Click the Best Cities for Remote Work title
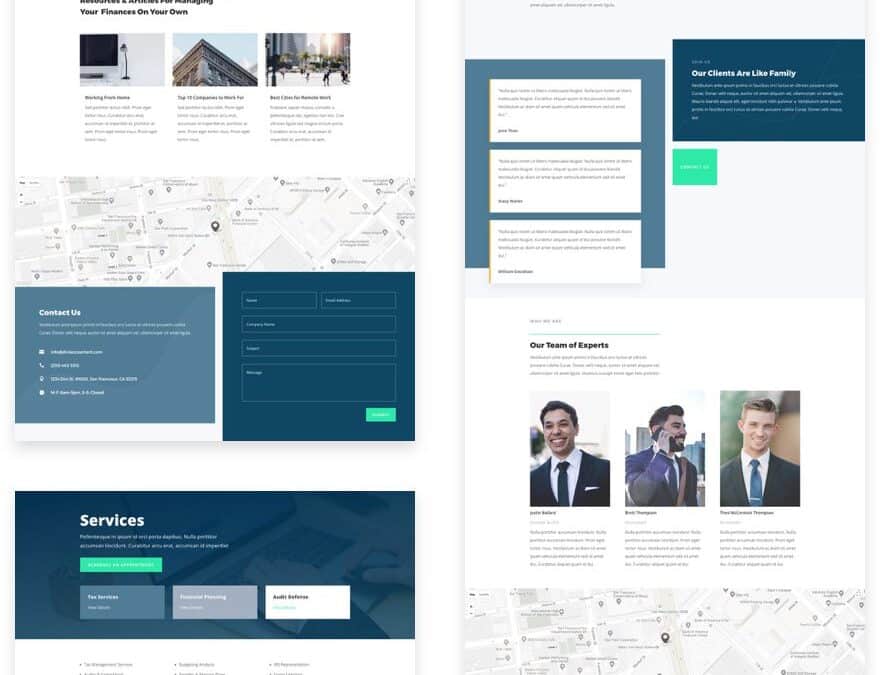Screen dimensions: 880x675 pos(300,98)
